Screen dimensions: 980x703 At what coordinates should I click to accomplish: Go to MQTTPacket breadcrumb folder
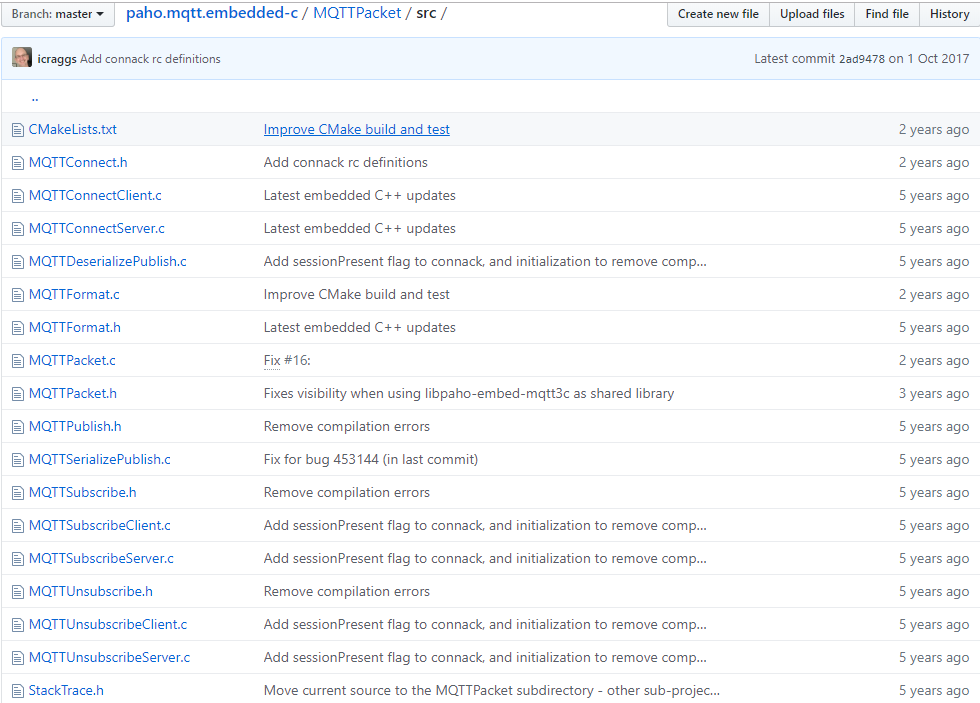pos(357,13)
